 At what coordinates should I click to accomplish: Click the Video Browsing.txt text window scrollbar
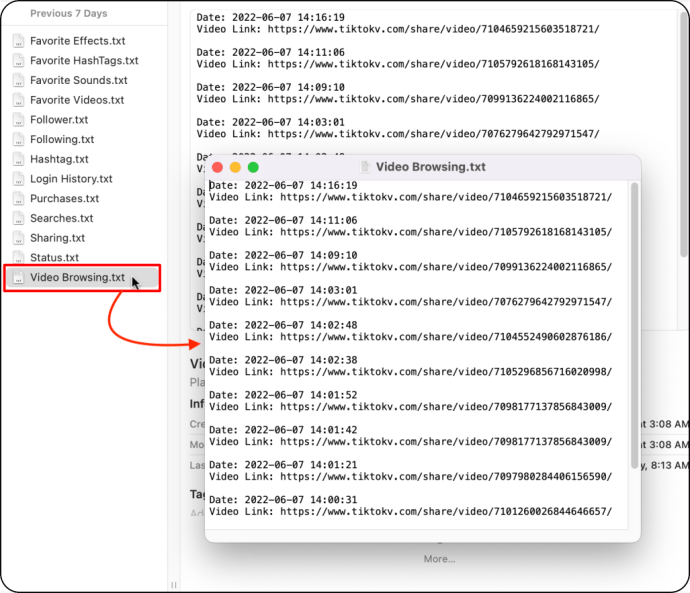[x=634, y=326]
